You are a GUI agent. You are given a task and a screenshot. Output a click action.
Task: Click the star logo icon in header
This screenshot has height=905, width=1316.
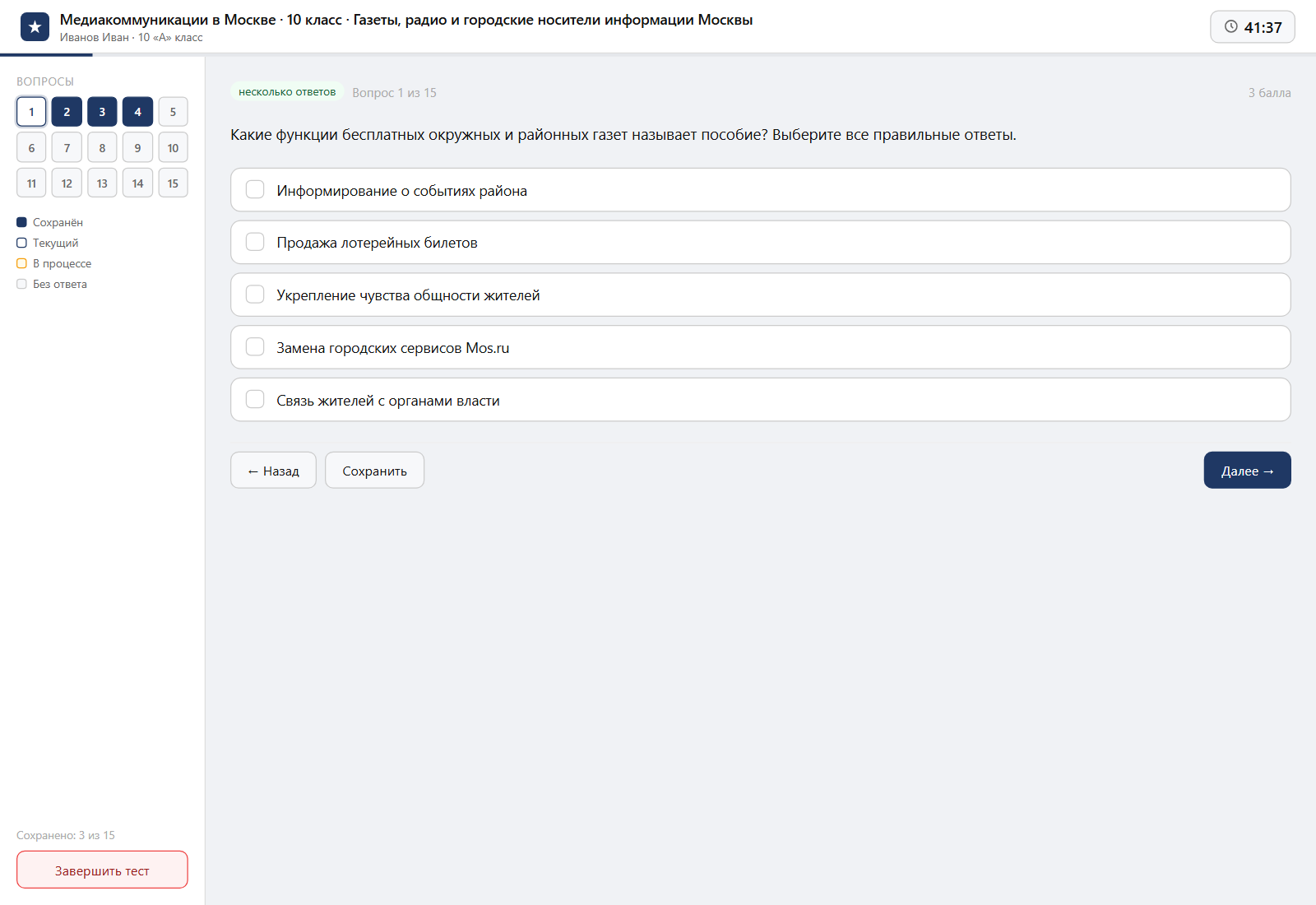click(35, 27)
